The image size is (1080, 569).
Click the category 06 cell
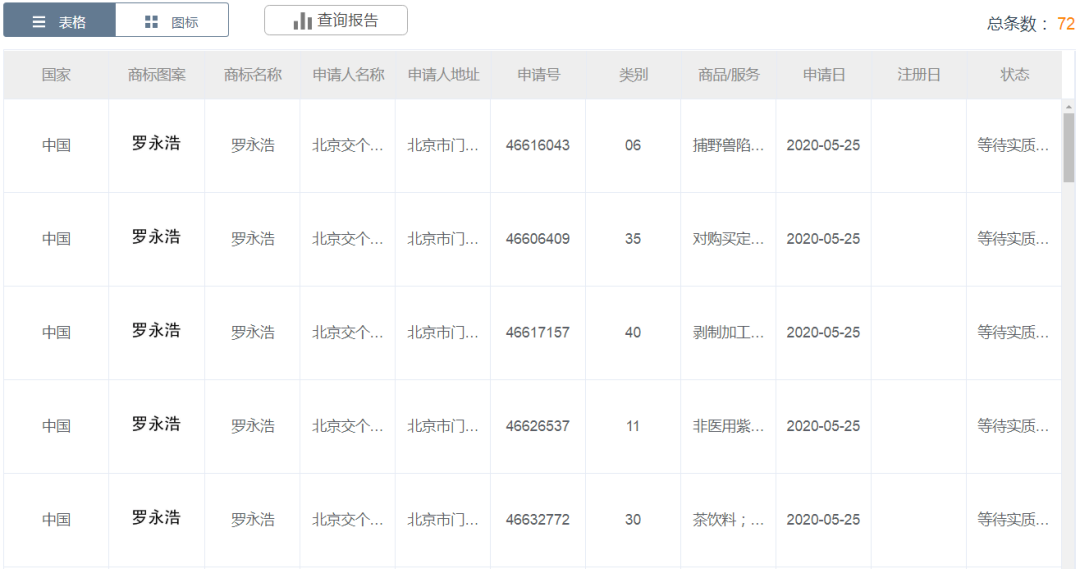coord(633,145)
